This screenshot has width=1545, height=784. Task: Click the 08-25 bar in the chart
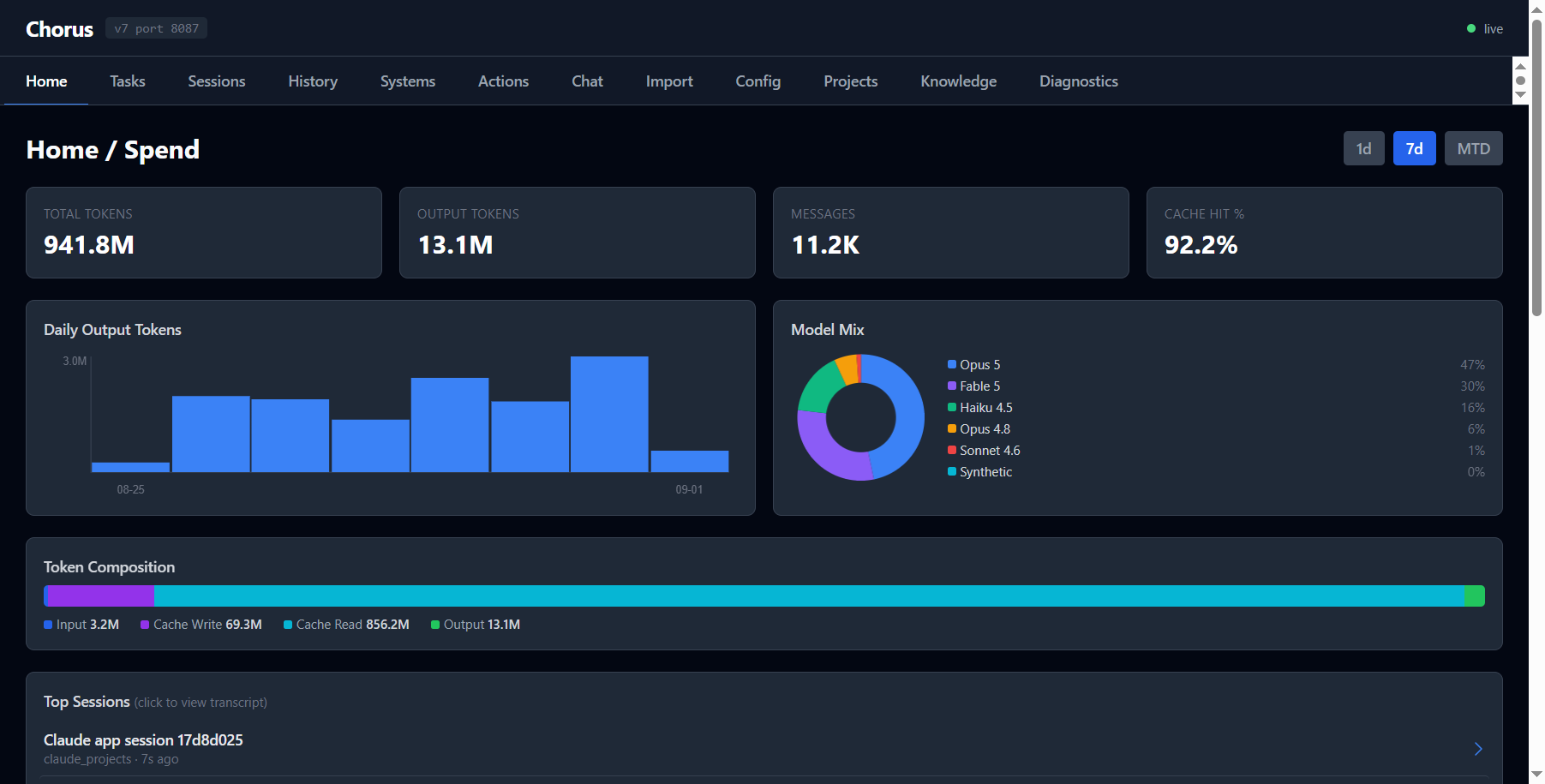131,467
